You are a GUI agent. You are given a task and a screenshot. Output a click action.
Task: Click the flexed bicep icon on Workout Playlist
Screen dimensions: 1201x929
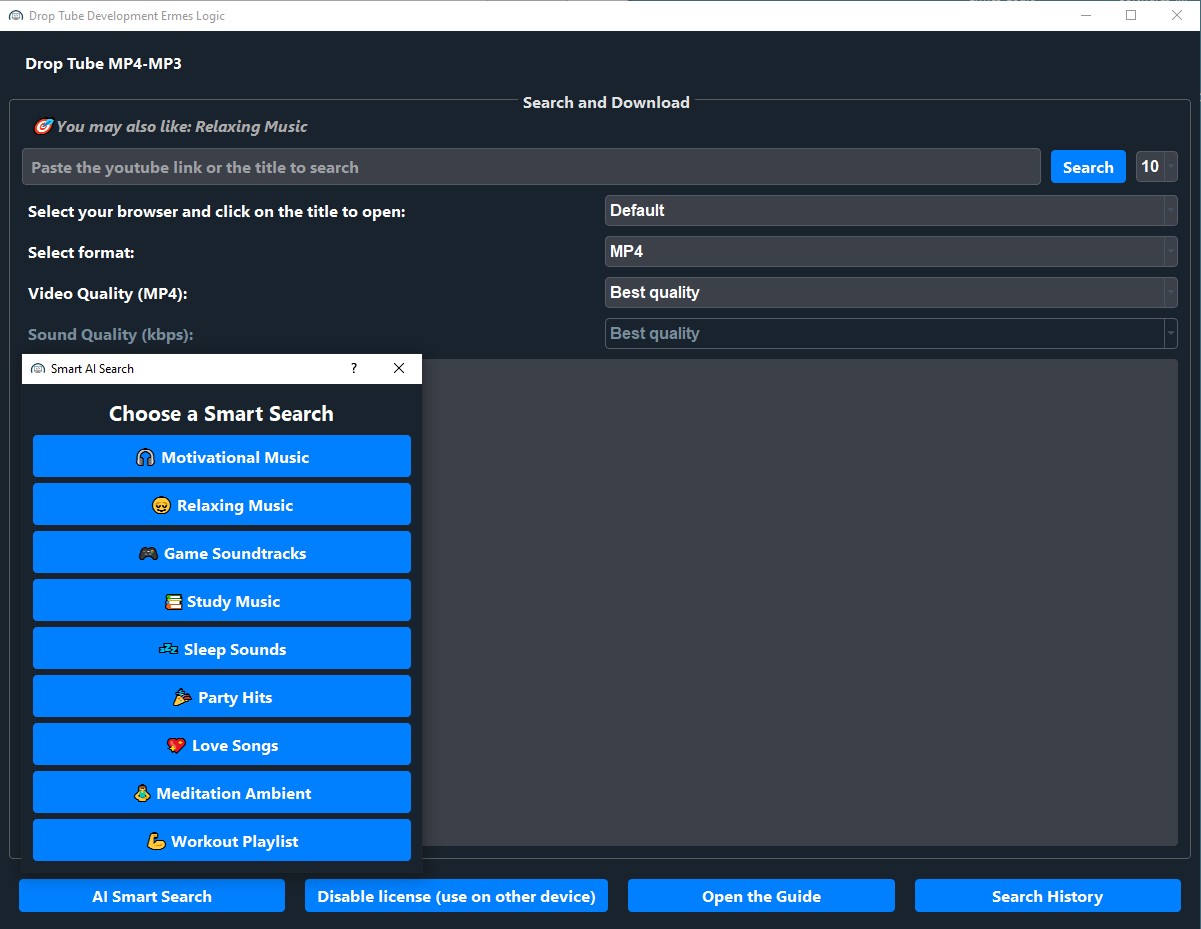point(156,842)
